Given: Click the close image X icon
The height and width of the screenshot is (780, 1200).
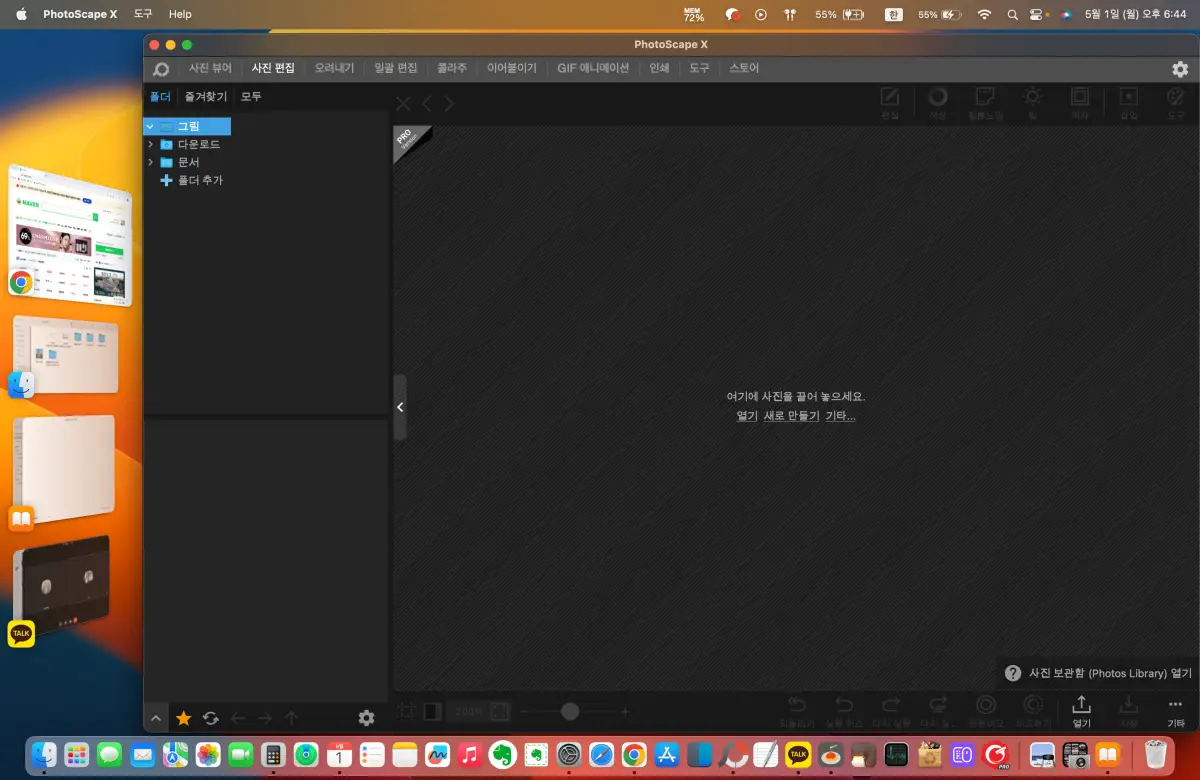Looking at the screenshot, I should [x=403, y=103].
